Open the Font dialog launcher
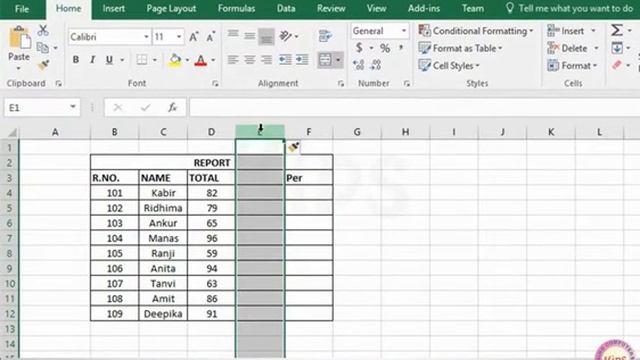The width and height of the screenshot is (640, 360). tap(215, 84)
